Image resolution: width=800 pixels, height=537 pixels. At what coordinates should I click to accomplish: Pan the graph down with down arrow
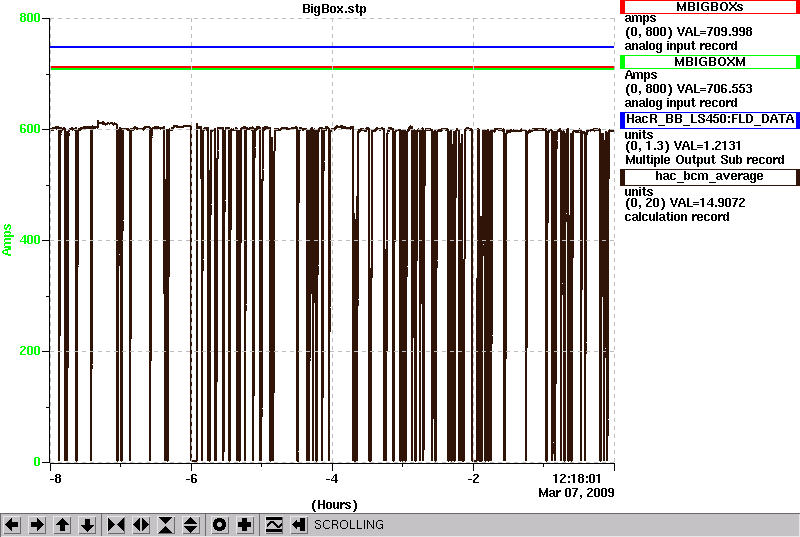click(87, 525)
